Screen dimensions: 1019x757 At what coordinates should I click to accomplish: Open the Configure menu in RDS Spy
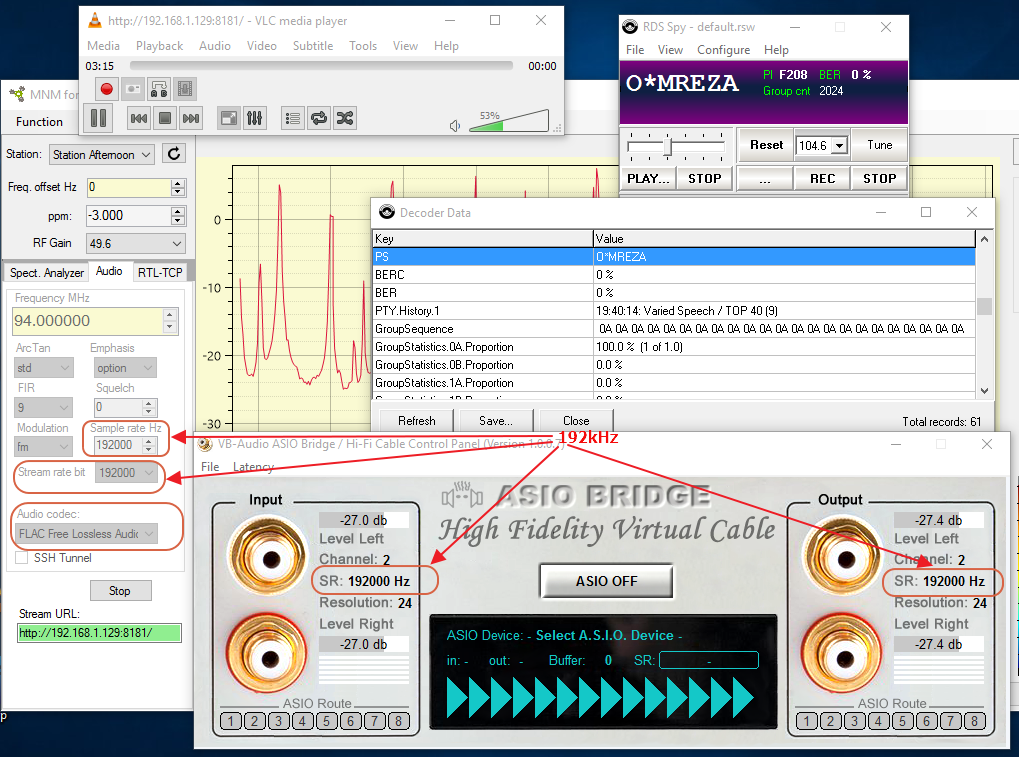point(723,50)
